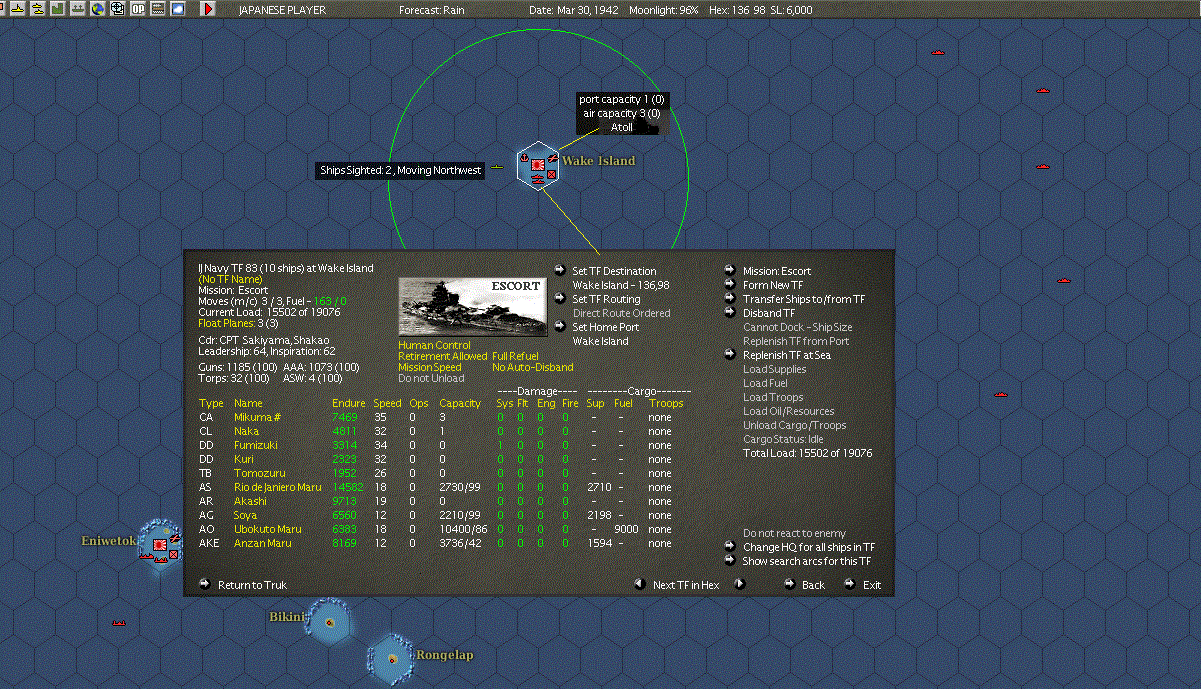The image size is (1201, 689).
Task: Click the green land units toolbar icon
Action: point(58,9)
